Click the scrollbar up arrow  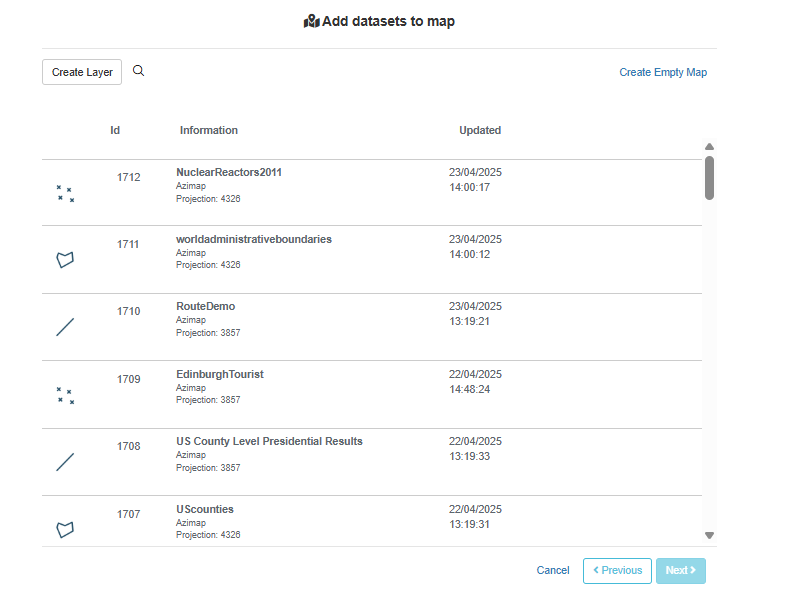point(709,147)
